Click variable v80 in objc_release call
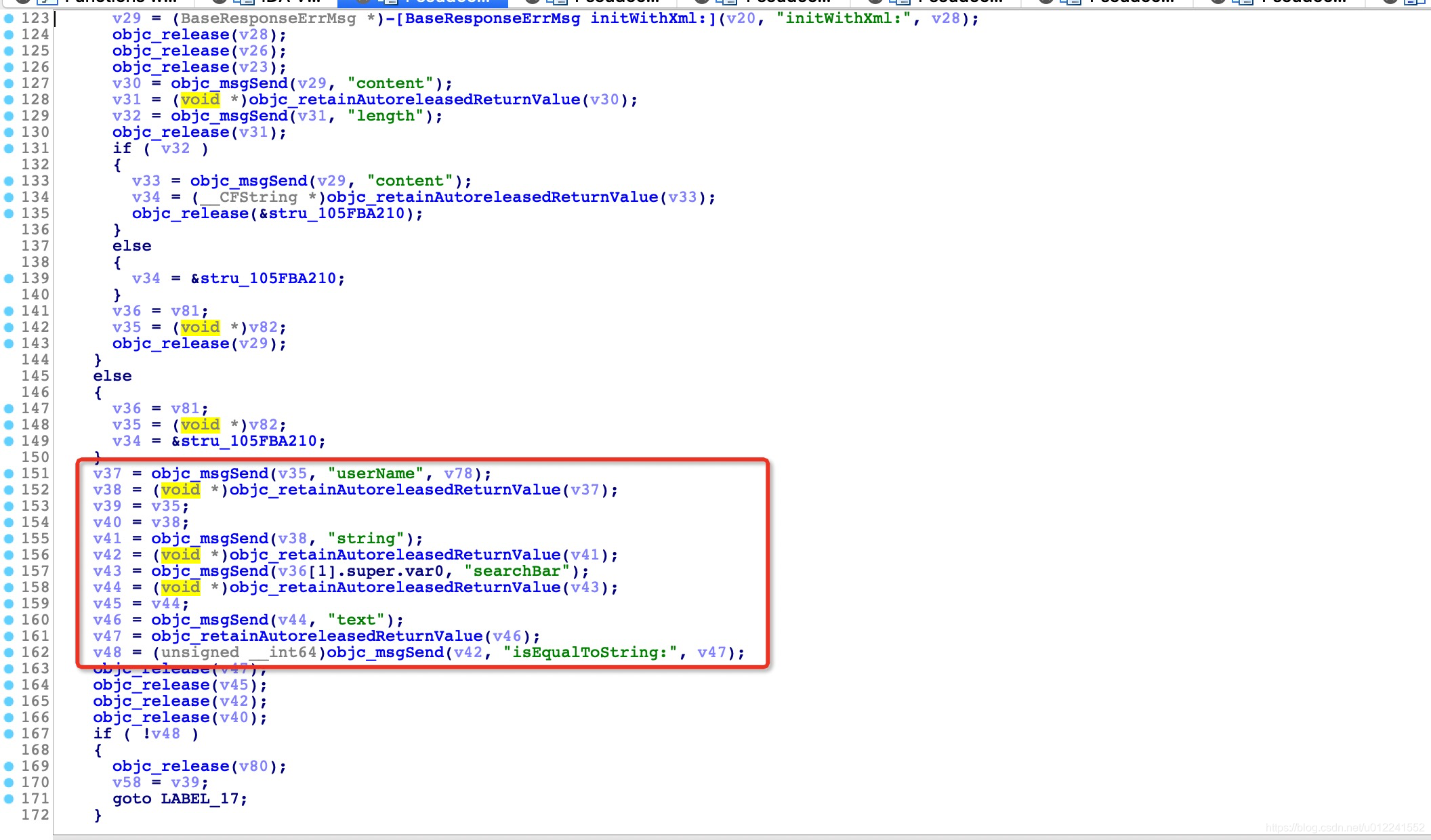Screen dimensions: 1431x840 pos(253,766)
